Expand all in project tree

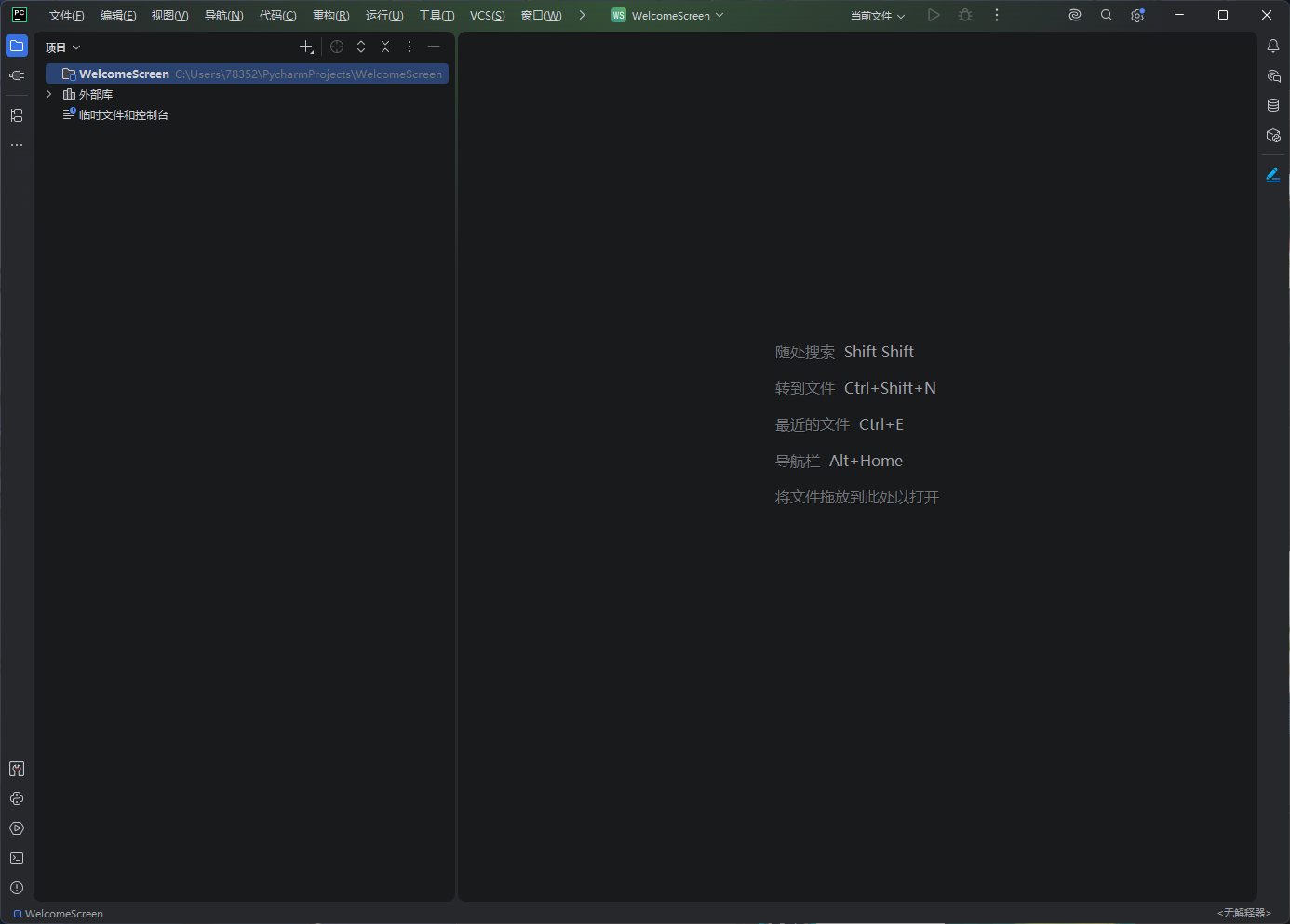click(x=361, y=47)
